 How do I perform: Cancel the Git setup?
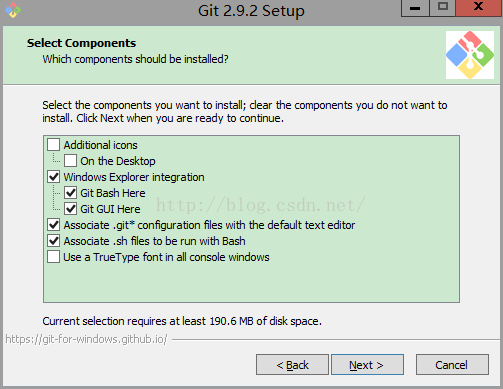[452, 365]
